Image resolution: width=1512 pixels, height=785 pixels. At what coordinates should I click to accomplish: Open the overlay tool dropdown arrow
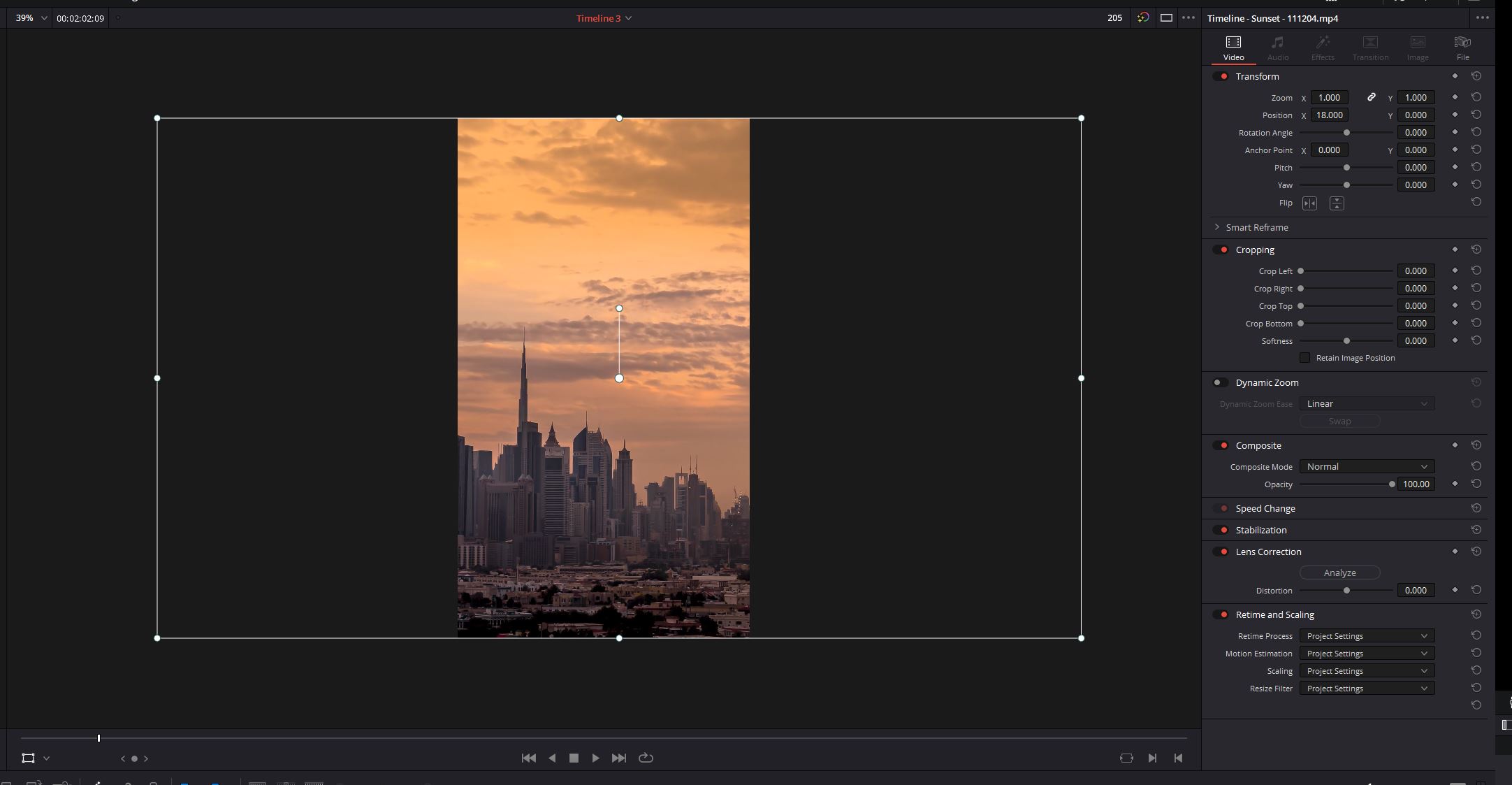point(46,758)
